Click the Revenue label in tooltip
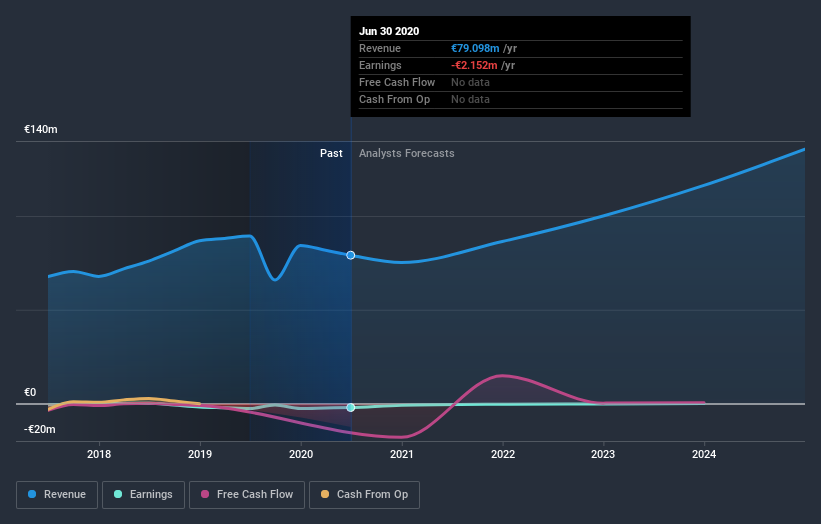 380,48
